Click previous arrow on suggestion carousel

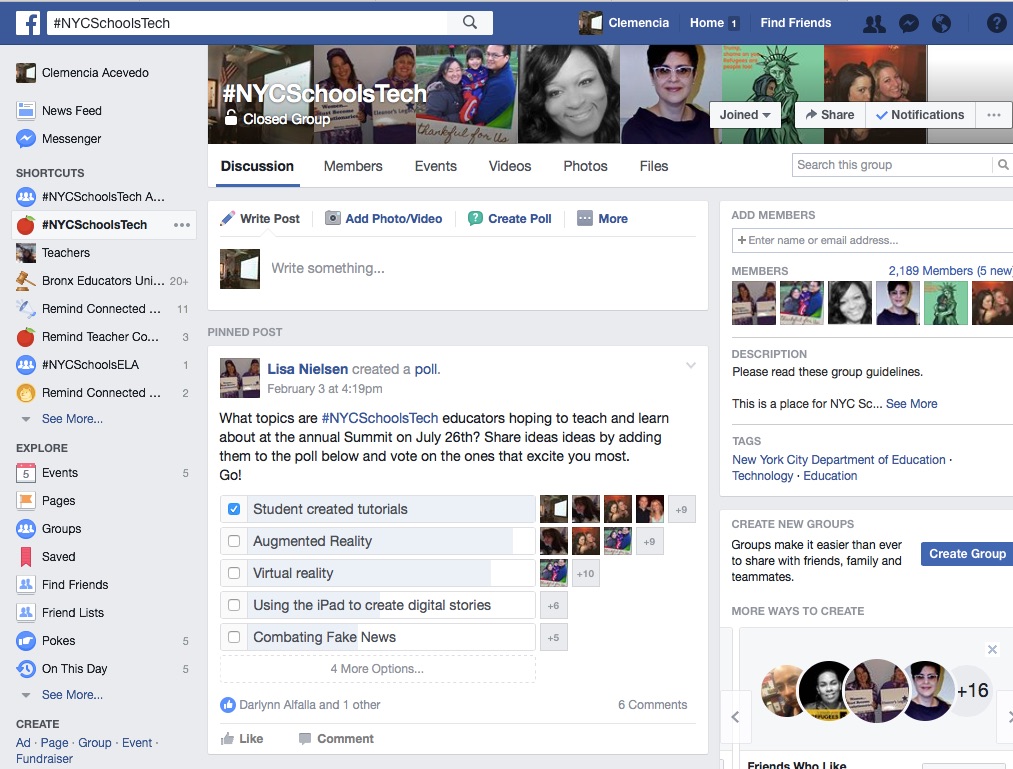735,717
